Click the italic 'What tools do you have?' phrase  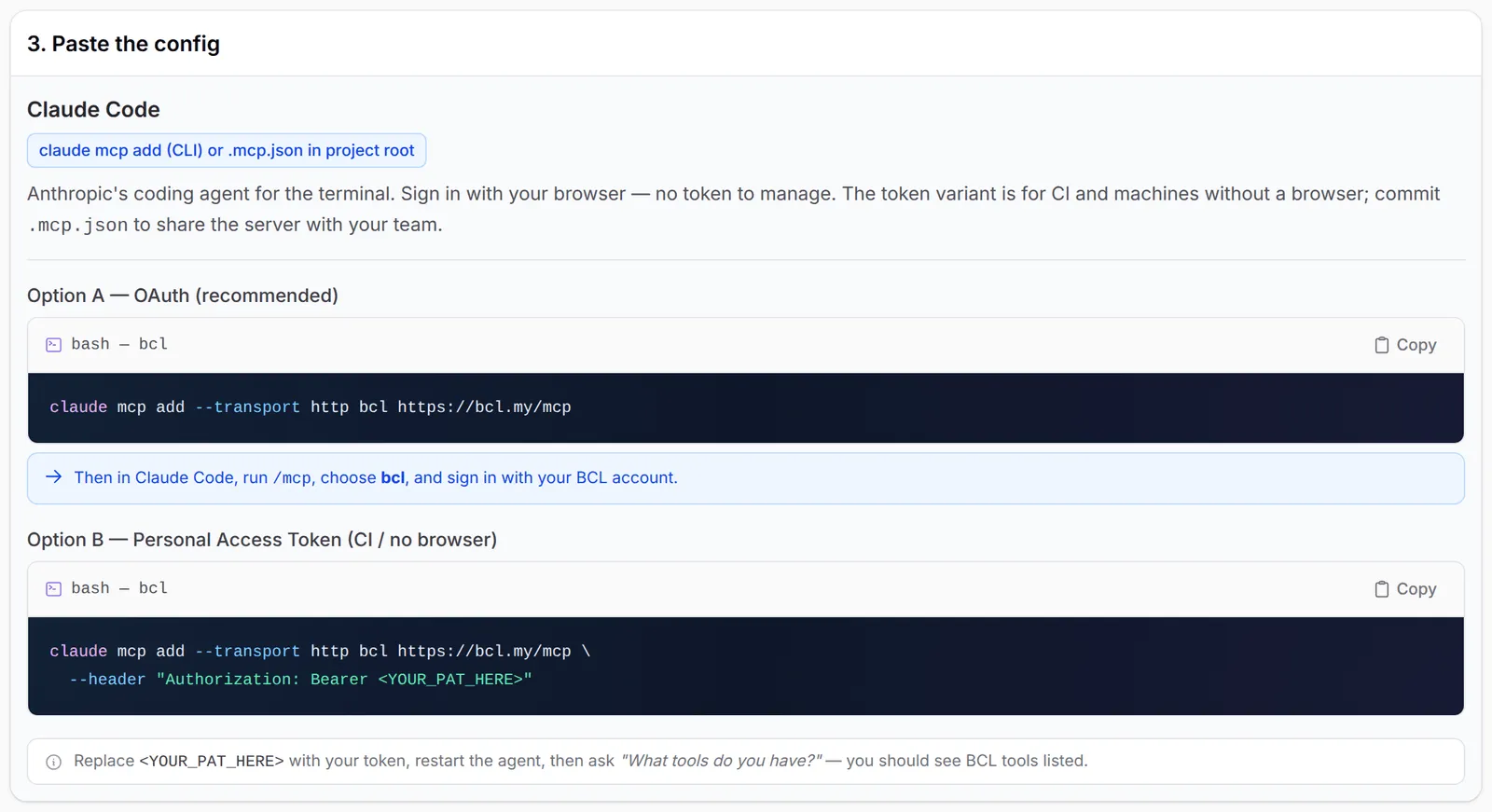(721, 761)
